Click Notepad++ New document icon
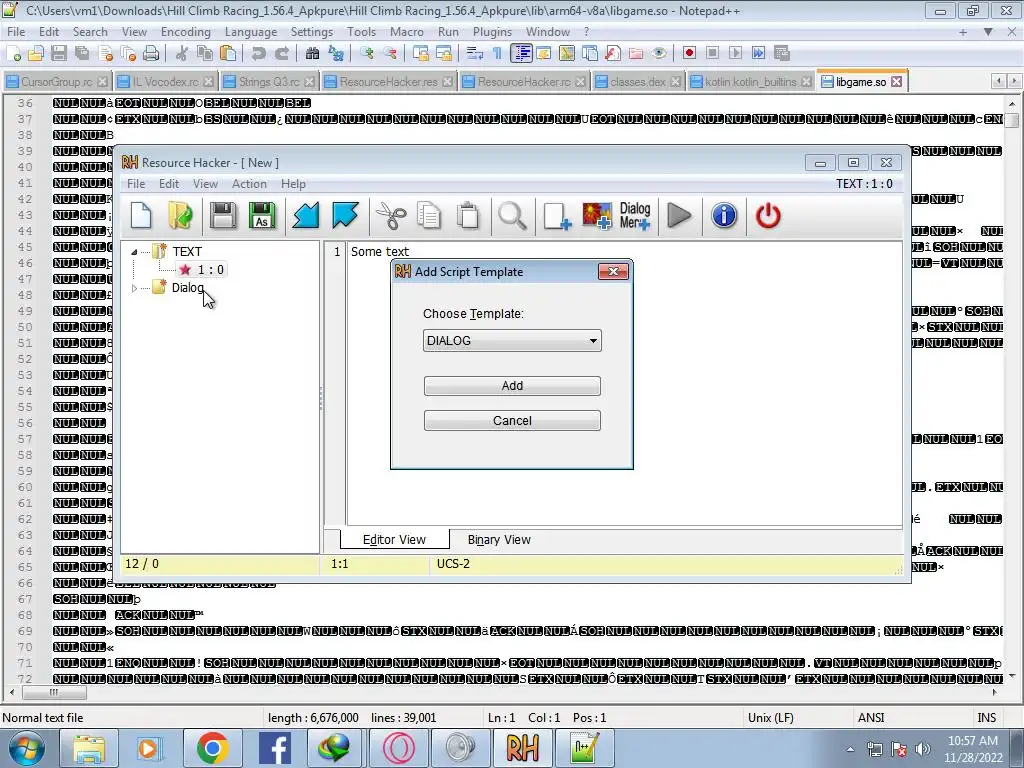Viewport: 1024px width, 768px height. click(14, 54)
